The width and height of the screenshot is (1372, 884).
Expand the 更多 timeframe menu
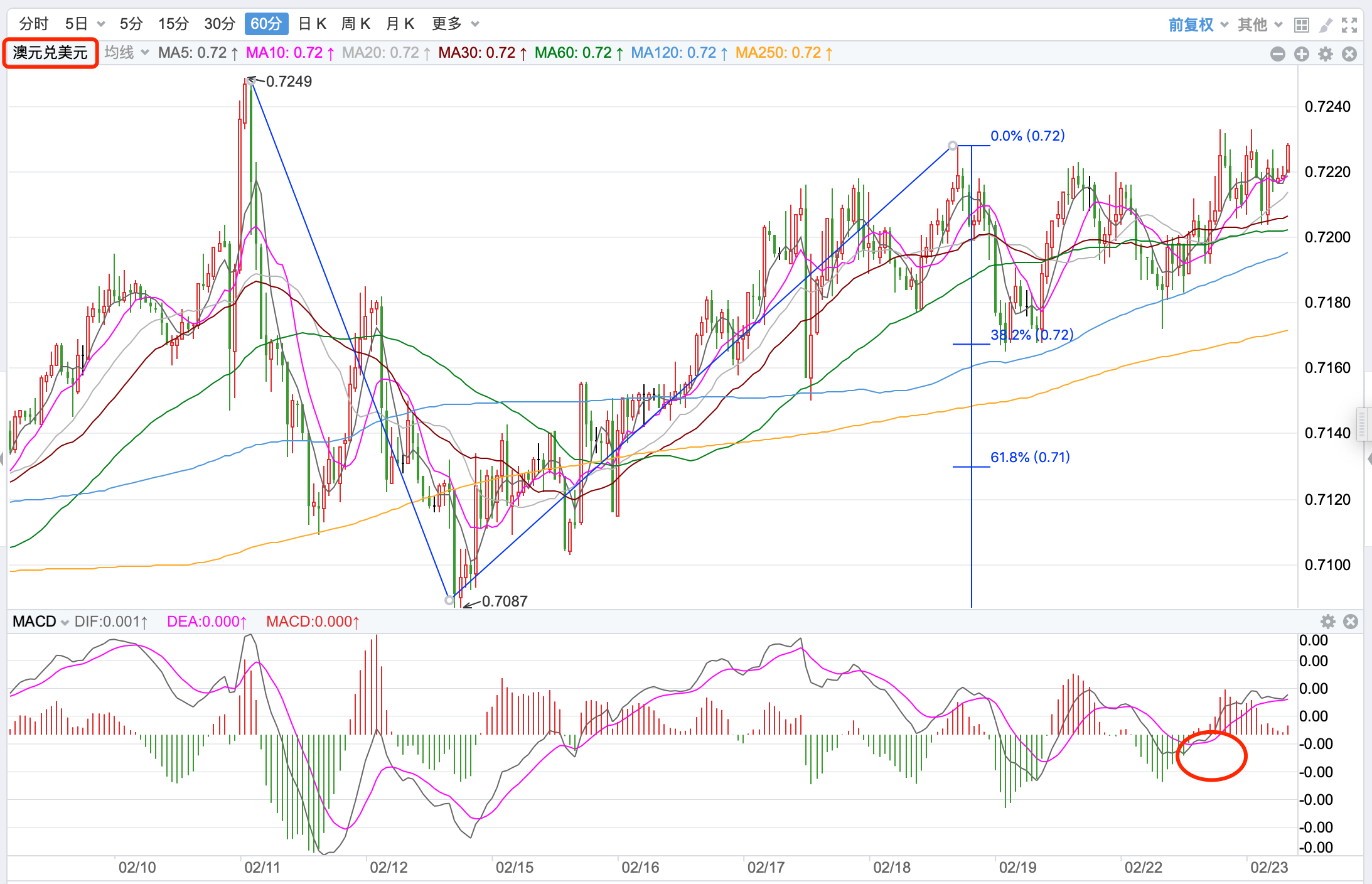click(x=456, y=24)
